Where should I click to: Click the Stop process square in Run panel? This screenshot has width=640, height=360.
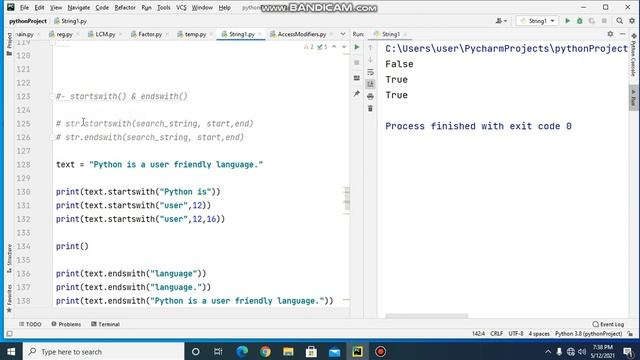357,62
